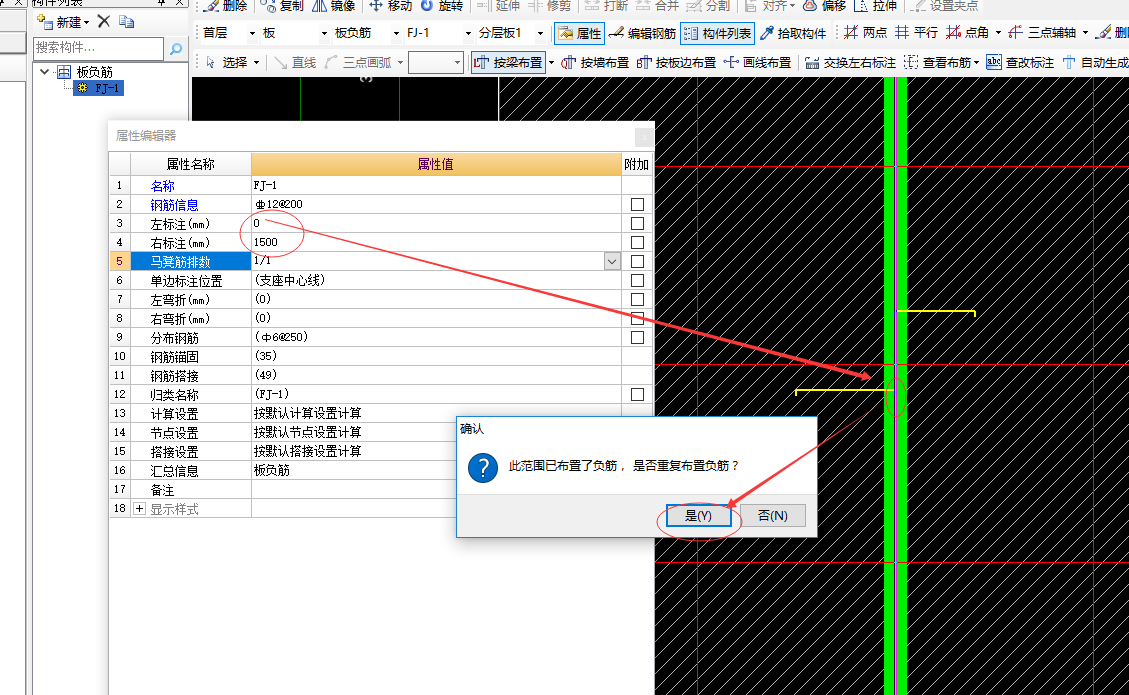Tick the 附加 checkbox for 左标注(mm) row
The width and height of the screenshot is (1129, 695).
637,223
